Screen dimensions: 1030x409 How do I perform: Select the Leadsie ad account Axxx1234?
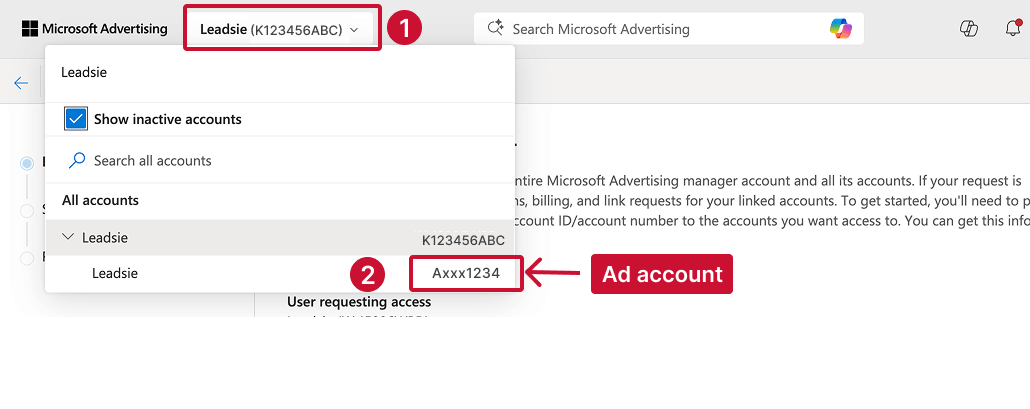(280, 273)
